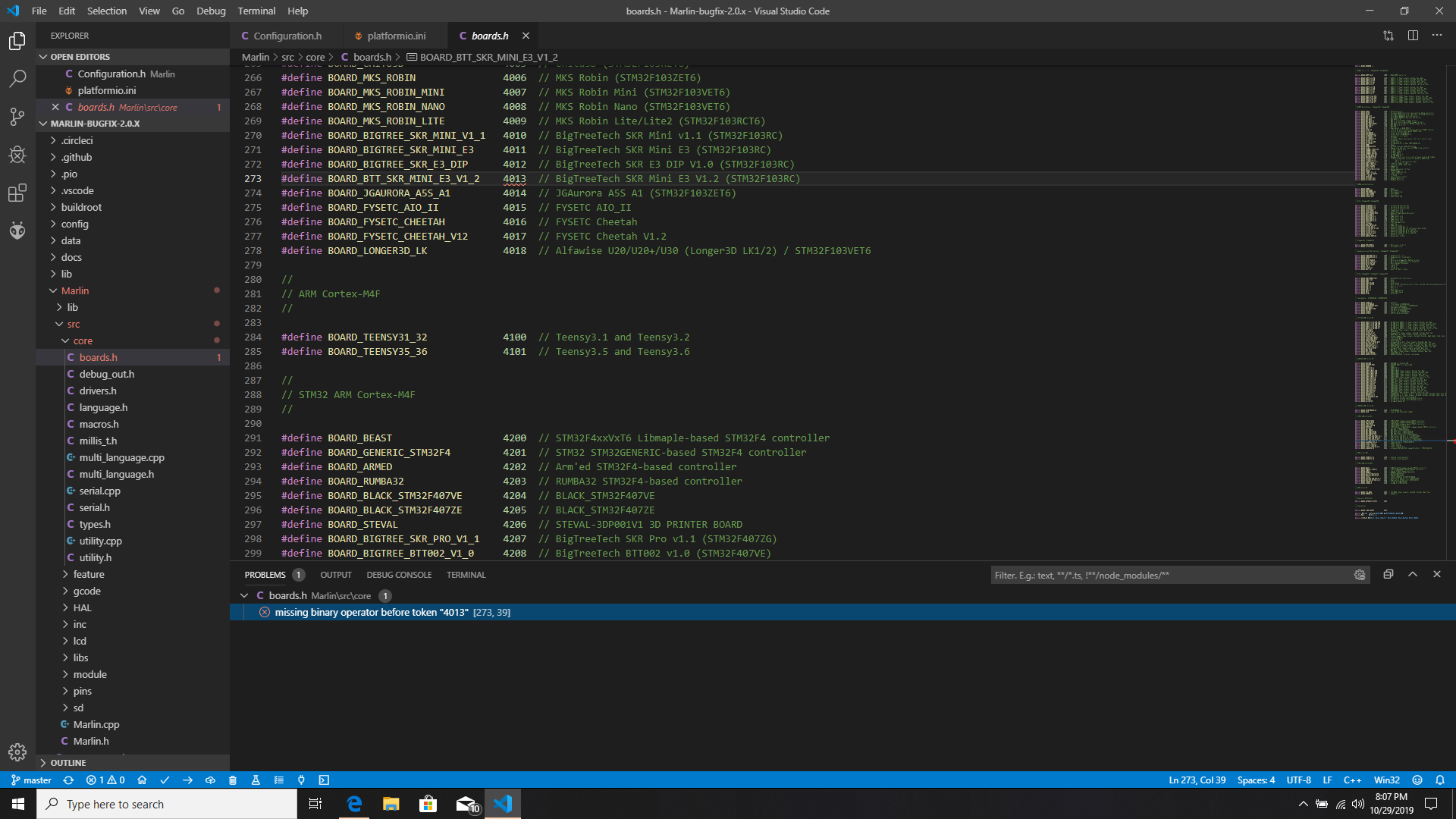Change language mode via C++ indicator
This screenshot has height=819, width=1456.
click(x=1352, y=780)
